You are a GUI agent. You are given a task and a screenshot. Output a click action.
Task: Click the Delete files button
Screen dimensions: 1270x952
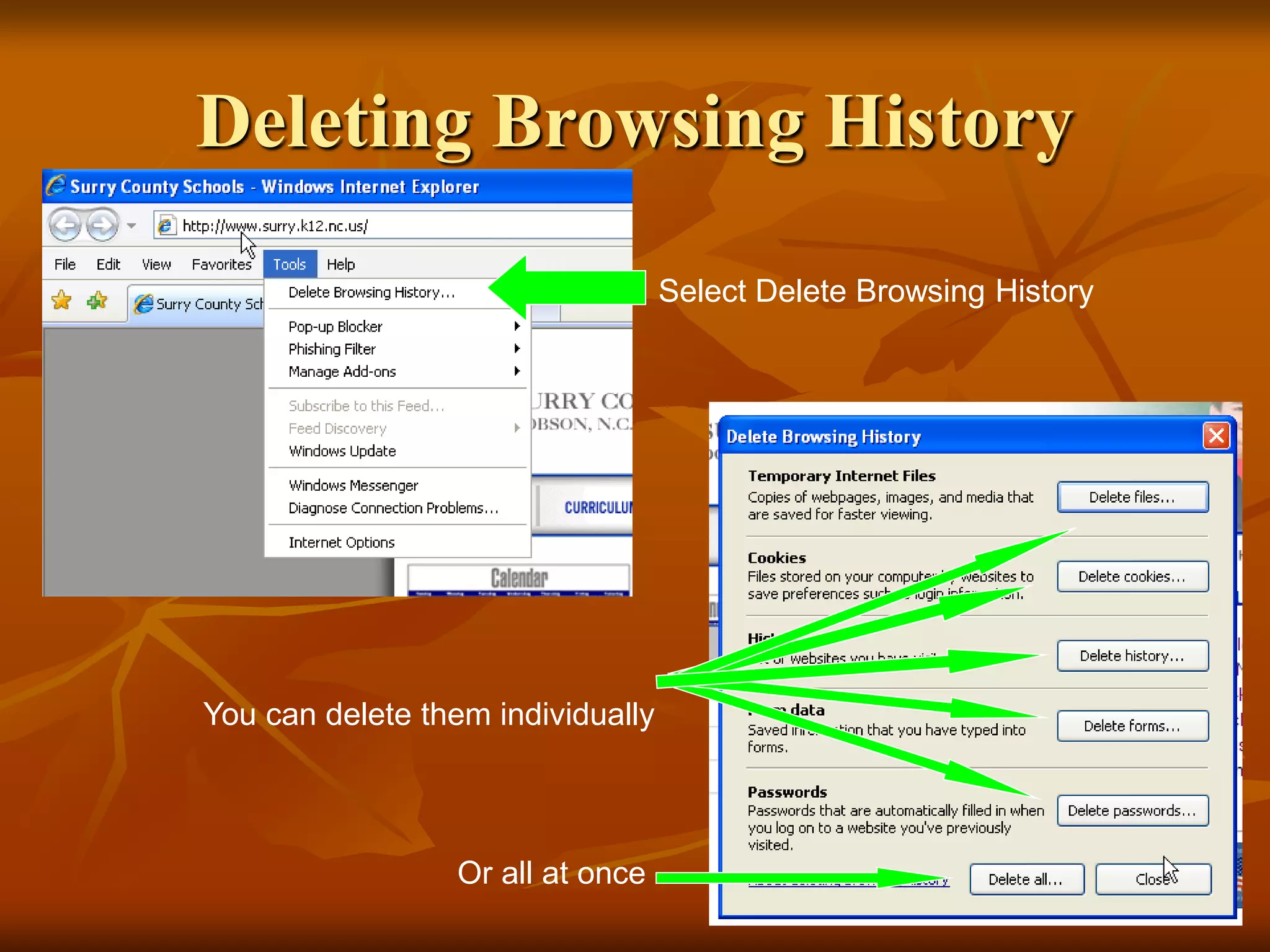click(x=1132, y=497)
